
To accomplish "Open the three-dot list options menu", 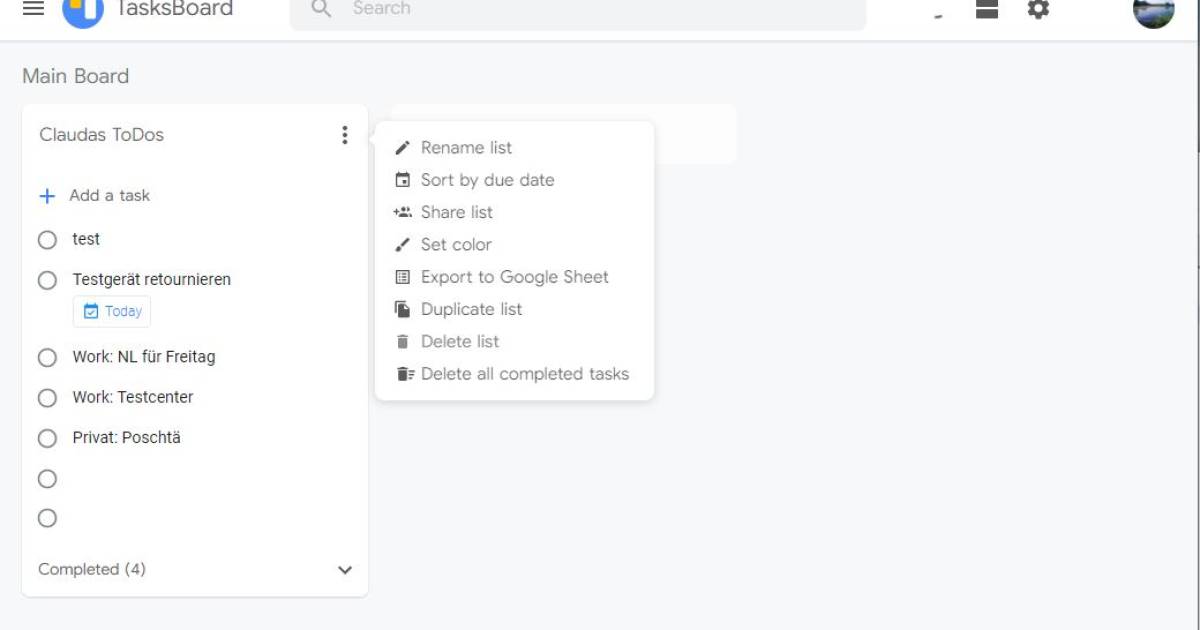I will point(345,135).
